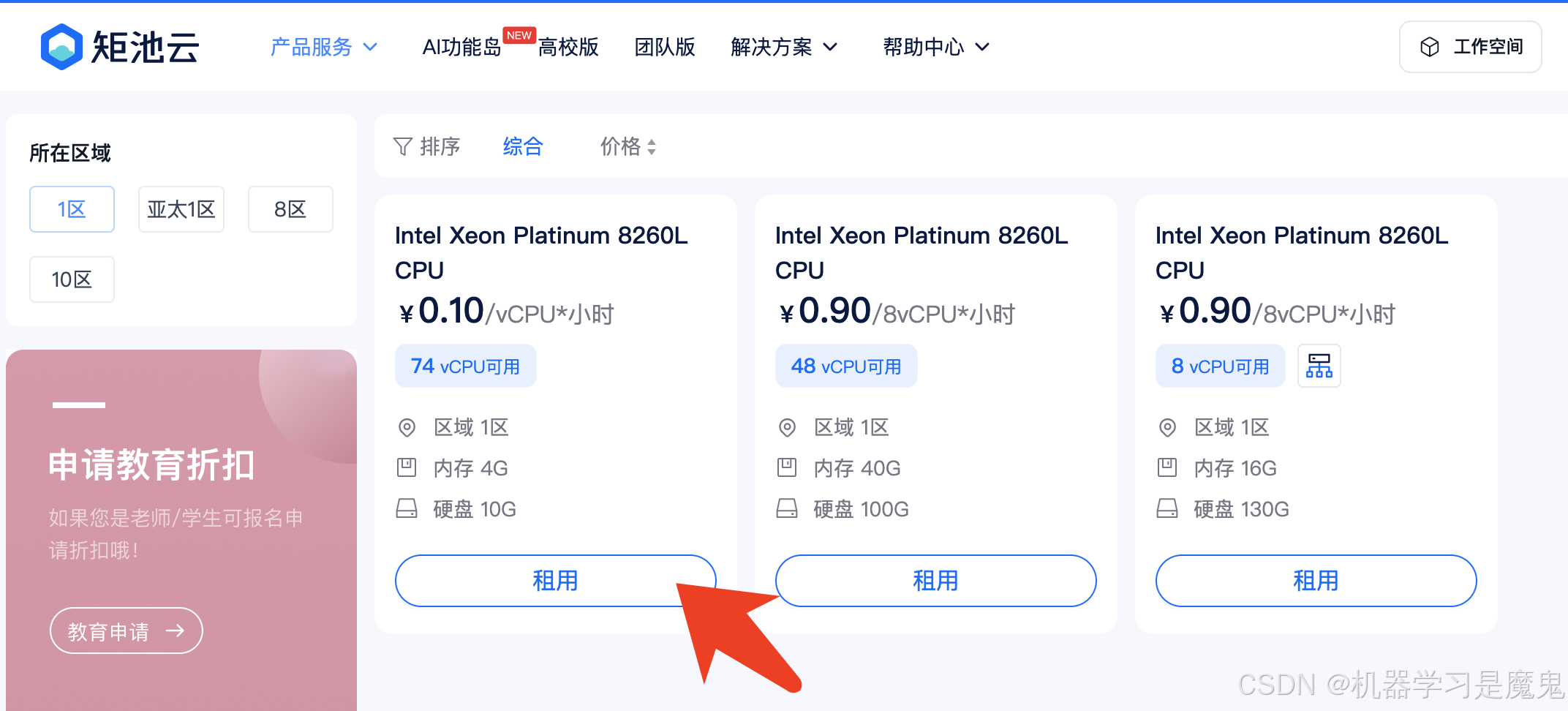Viewport: 1568px width, 711px height.
Task: Click the network cluster icon beside 8 vCPU可用
Action: 1319,366
